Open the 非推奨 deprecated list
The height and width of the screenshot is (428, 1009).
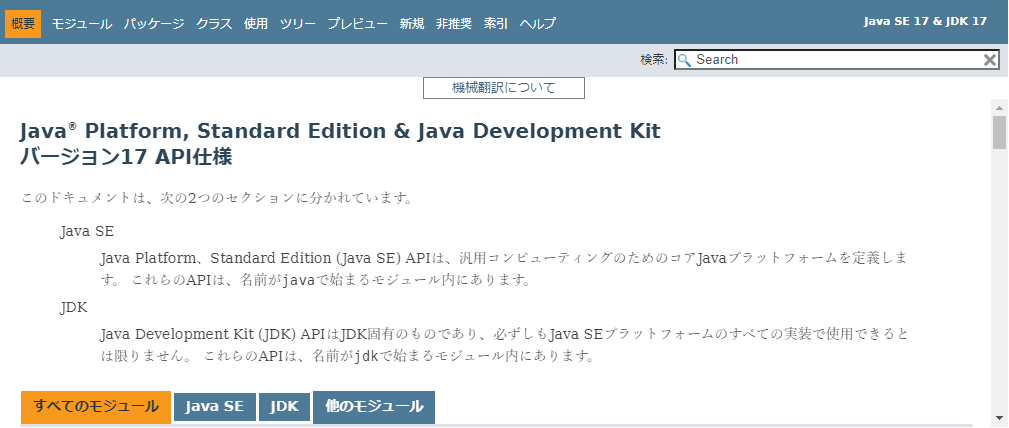[454, 24]
